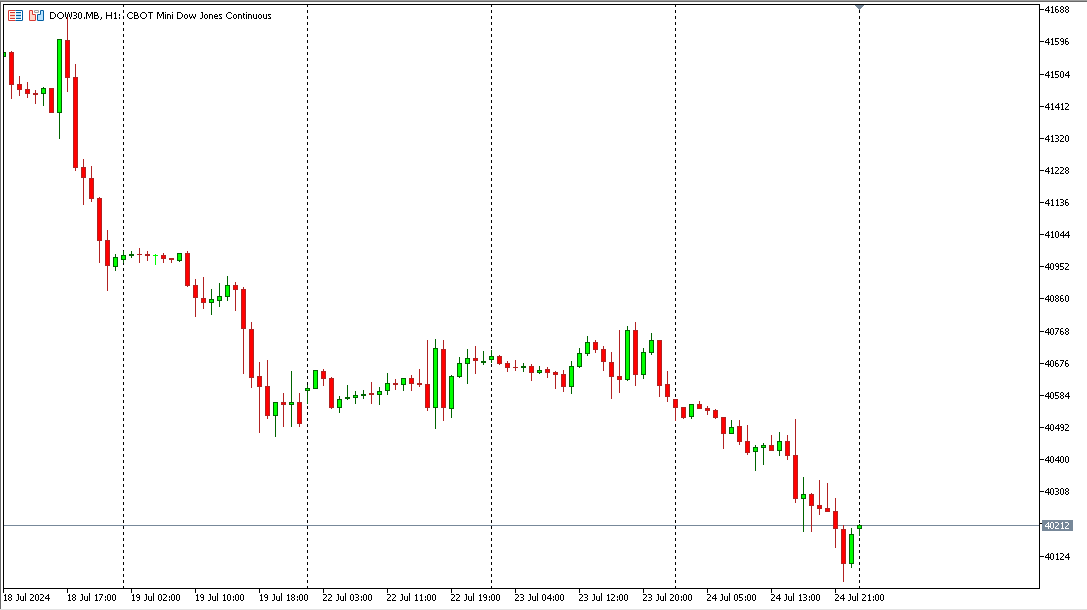Click the 41596 price scale label

click(1057, 42)
